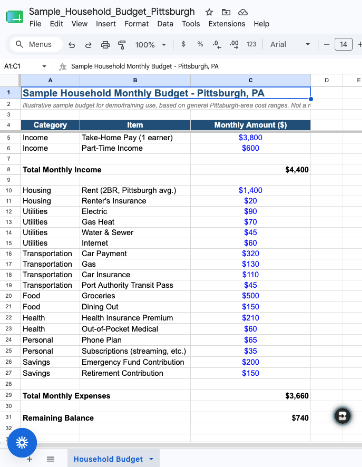Select the Health Insurance Premium cell
This screenshot has height=467, width=362.
pos(135,318)
